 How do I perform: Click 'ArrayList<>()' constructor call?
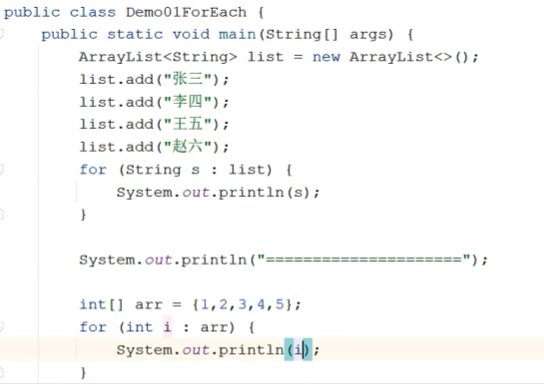[x=410, y=57]
